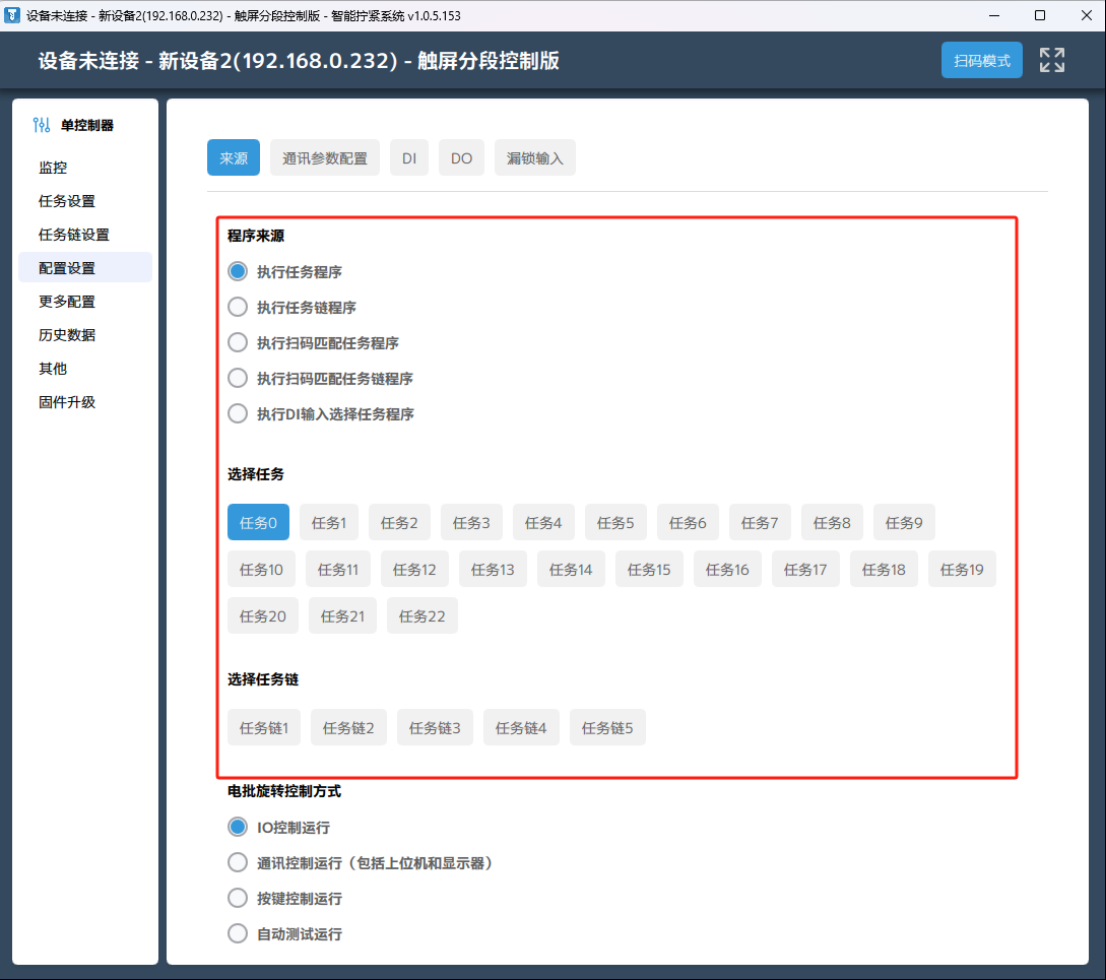This screenshot has height=980, width=1106.
Task: Select 配置设置 in the sidebar
Action: click(85, 268)
